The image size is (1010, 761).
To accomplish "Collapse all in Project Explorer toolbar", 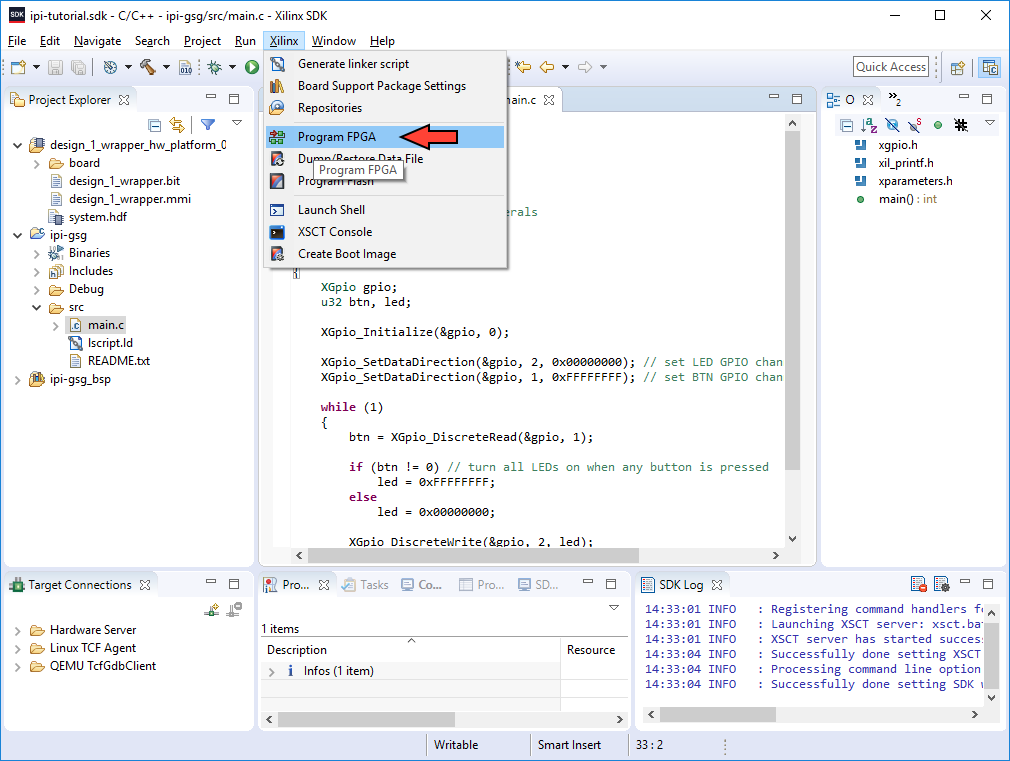I will (x=155, y=125).
